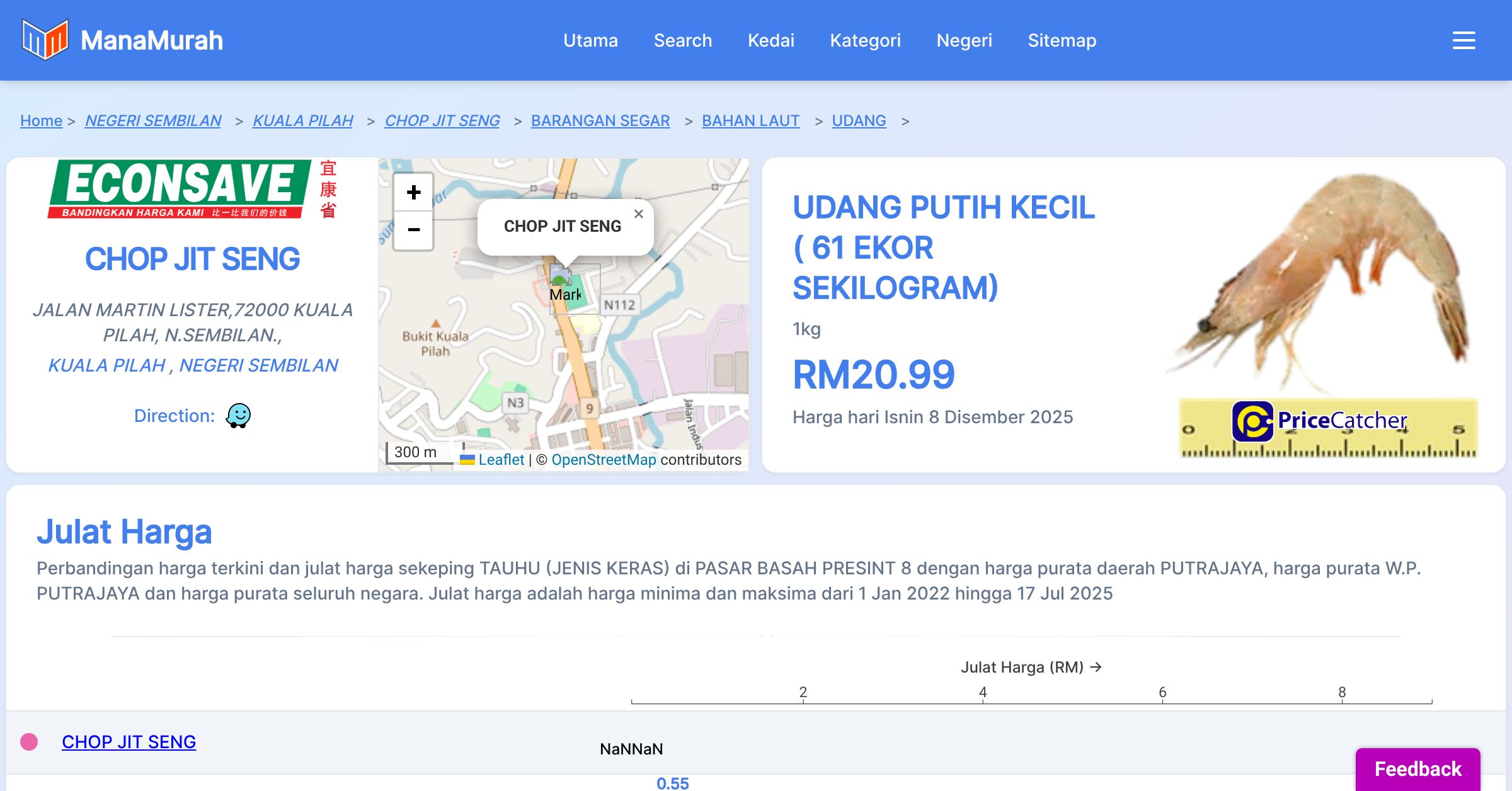The image size is (1512, 791).
Task: Zoom out on the map
Action: [413, 230]
